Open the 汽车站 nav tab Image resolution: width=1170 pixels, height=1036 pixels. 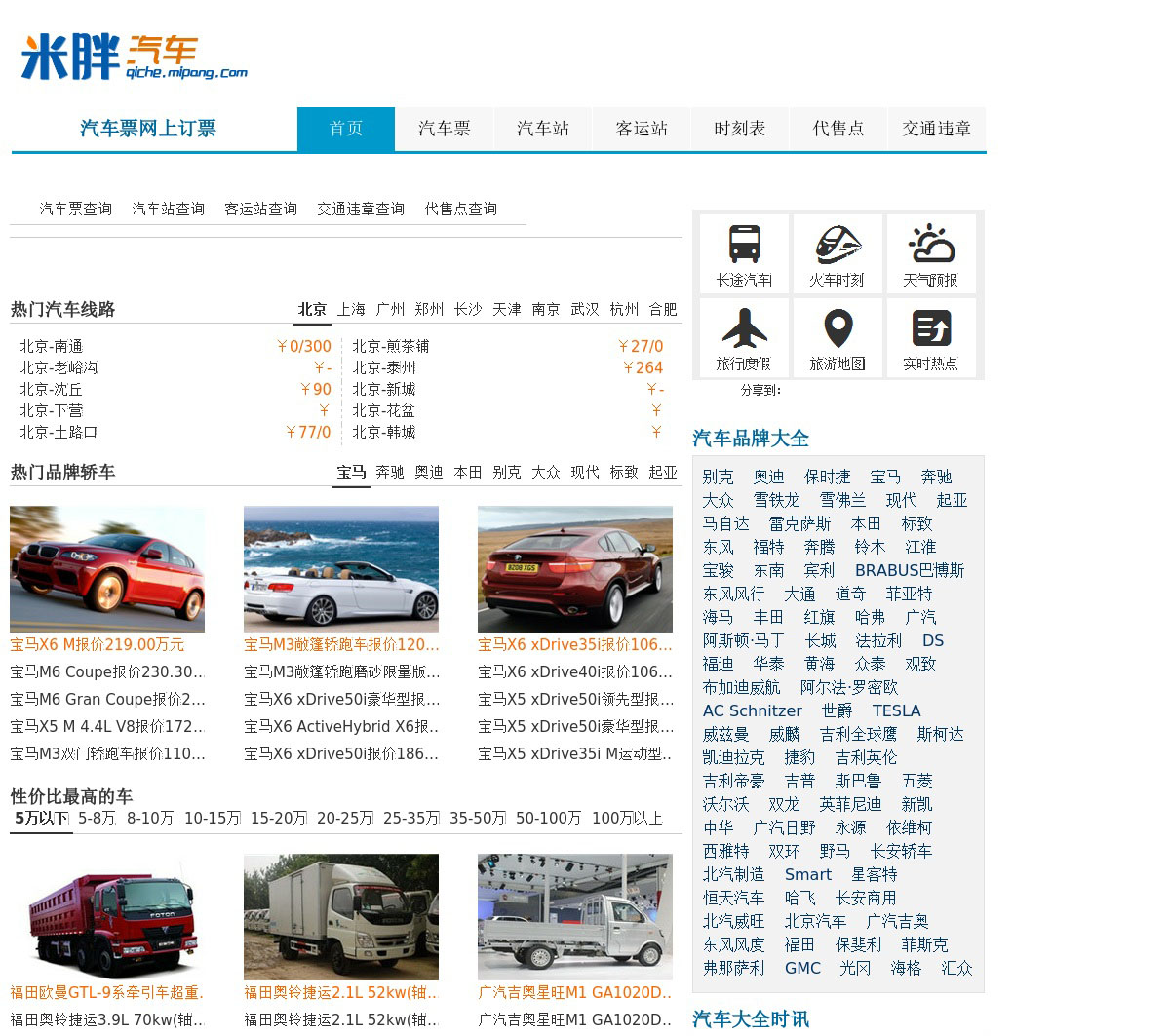pos(543,129)
